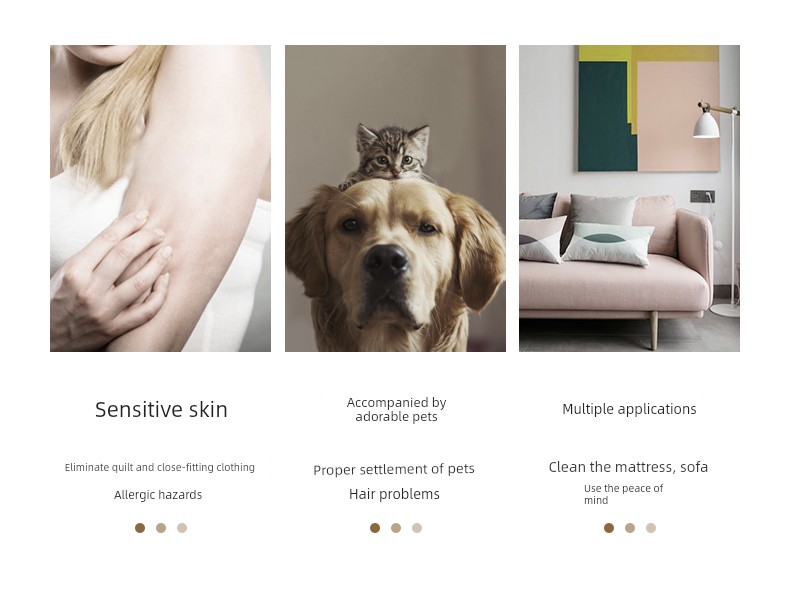Click dark brown dot under 'Use the peace of mind'
790x614 pixels.
point(609,528)
